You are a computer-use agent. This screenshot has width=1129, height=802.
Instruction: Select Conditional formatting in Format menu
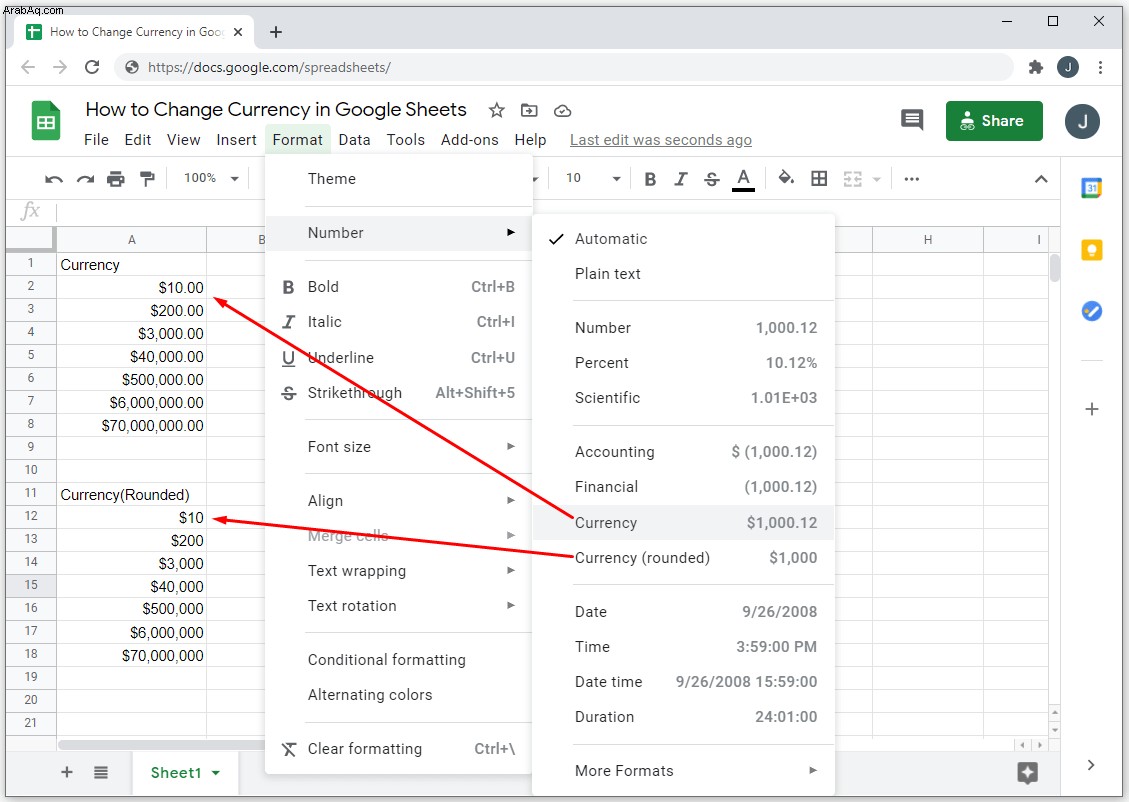(x=400, y=659)
